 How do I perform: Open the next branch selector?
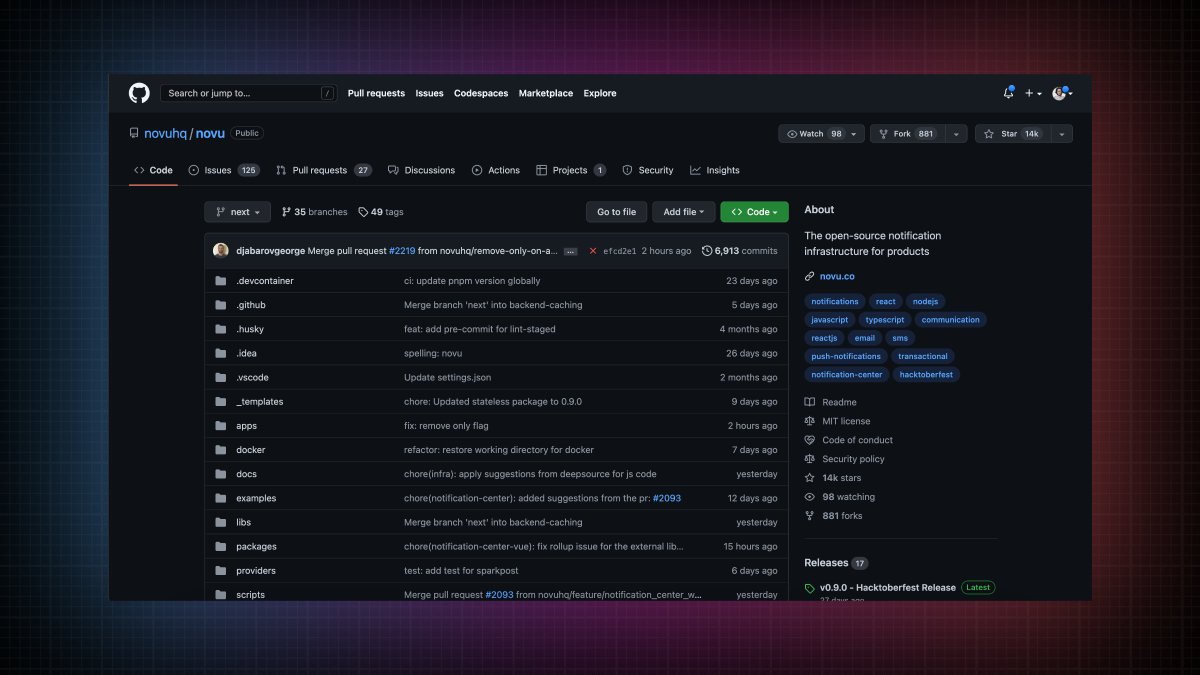coord(237,211)
